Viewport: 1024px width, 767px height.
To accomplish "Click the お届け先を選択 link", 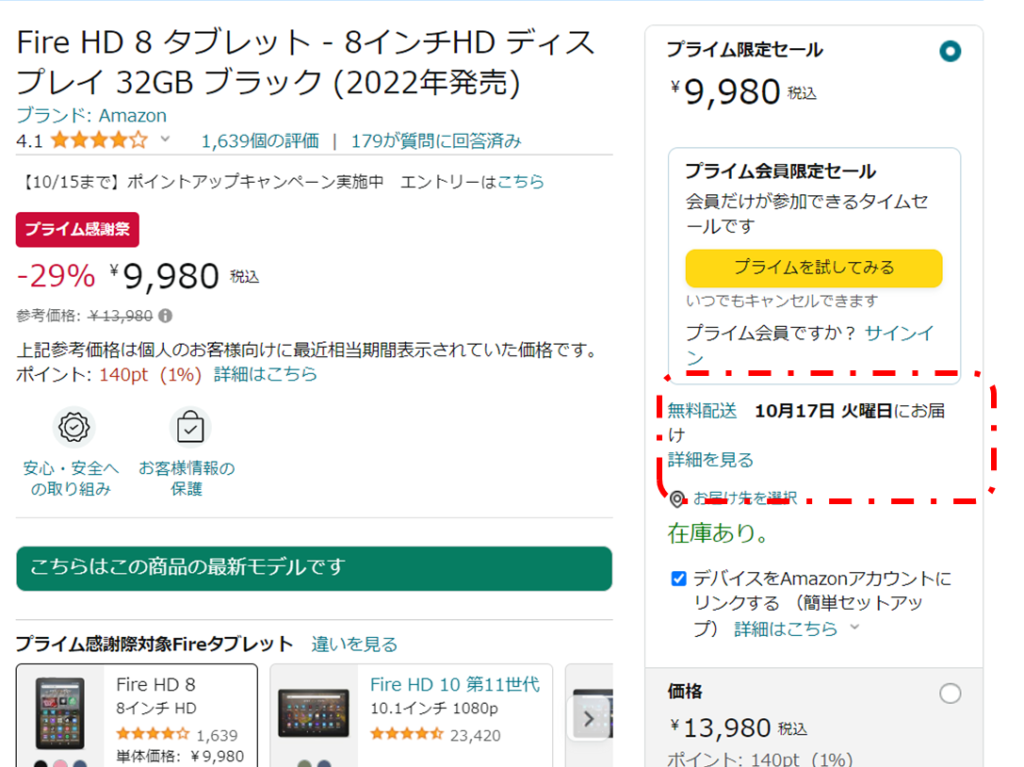I will point(745,498).
